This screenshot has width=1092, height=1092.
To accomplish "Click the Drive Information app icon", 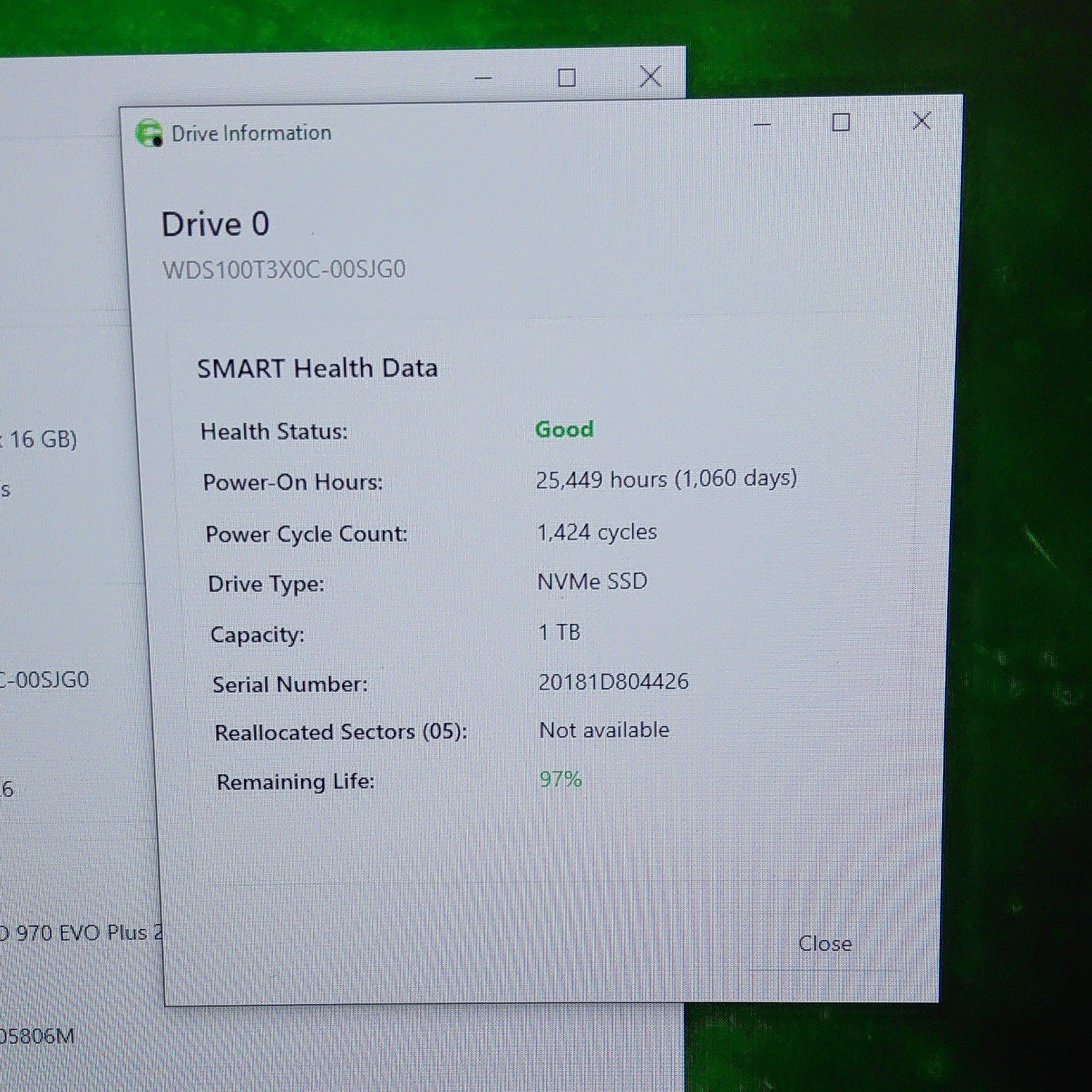I will click(x=149, y=133).
